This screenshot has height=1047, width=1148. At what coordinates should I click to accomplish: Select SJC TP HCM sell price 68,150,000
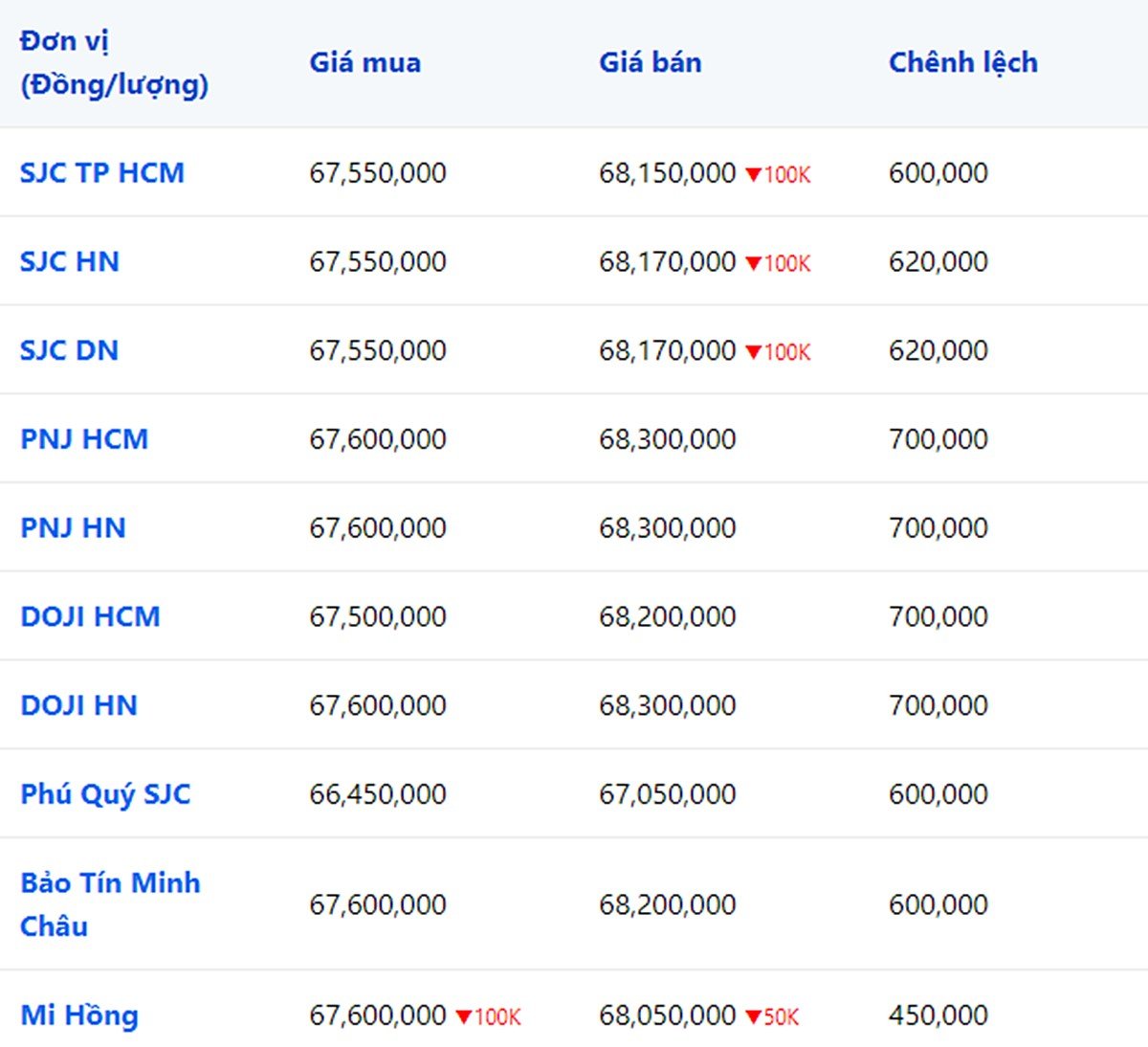pyautogui.click(x=668, y=173)
